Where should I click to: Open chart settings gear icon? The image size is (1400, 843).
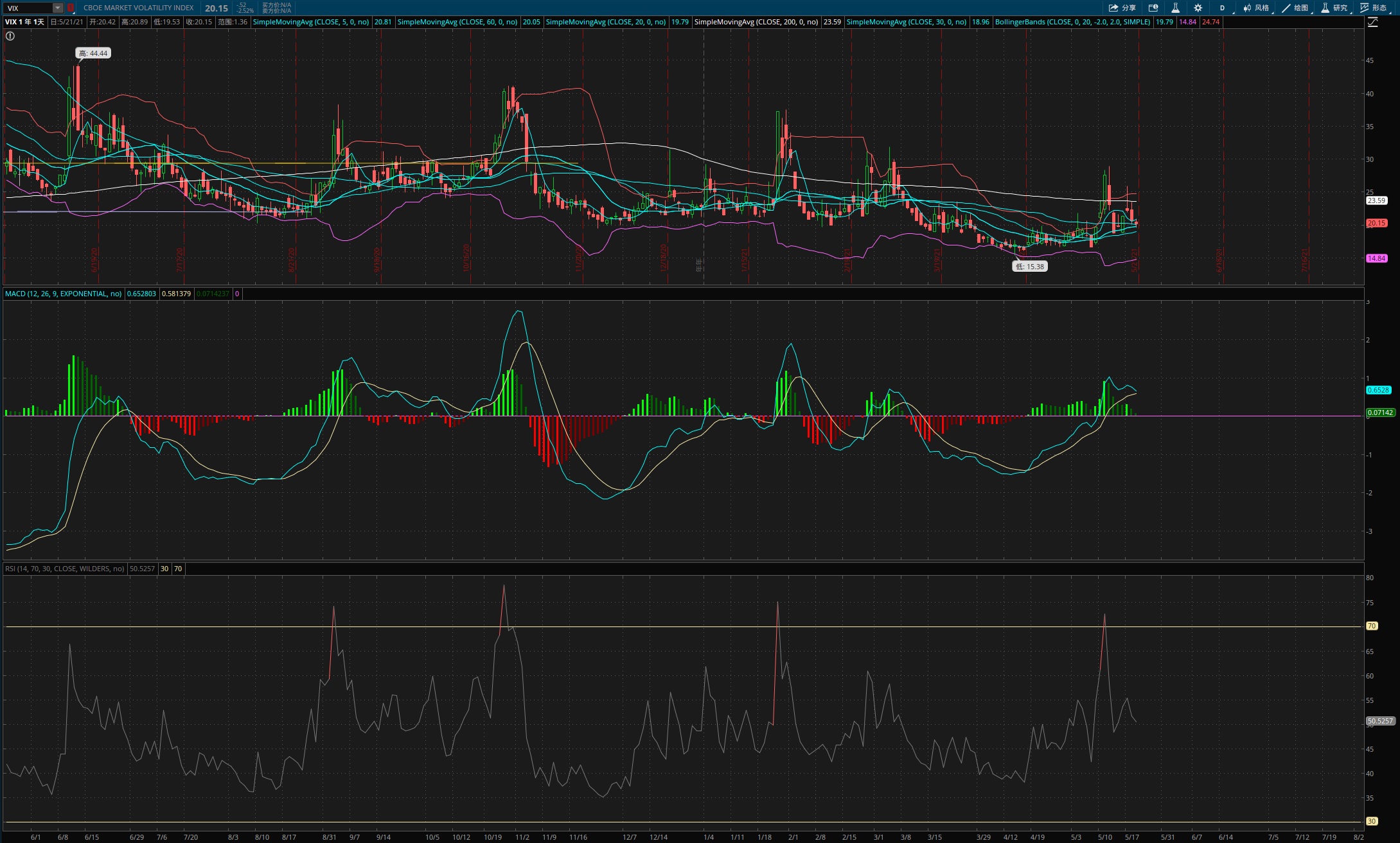click(1198, 8)
